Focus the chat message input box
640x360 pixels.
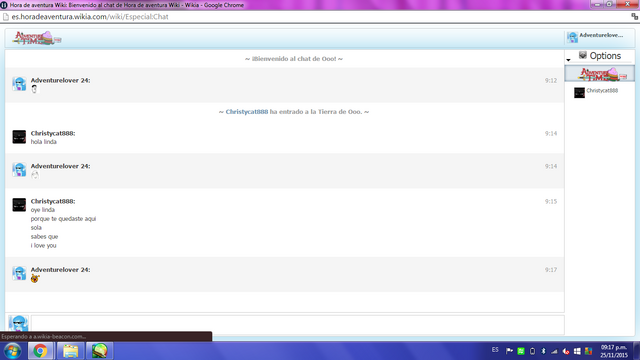click(298, 325)
